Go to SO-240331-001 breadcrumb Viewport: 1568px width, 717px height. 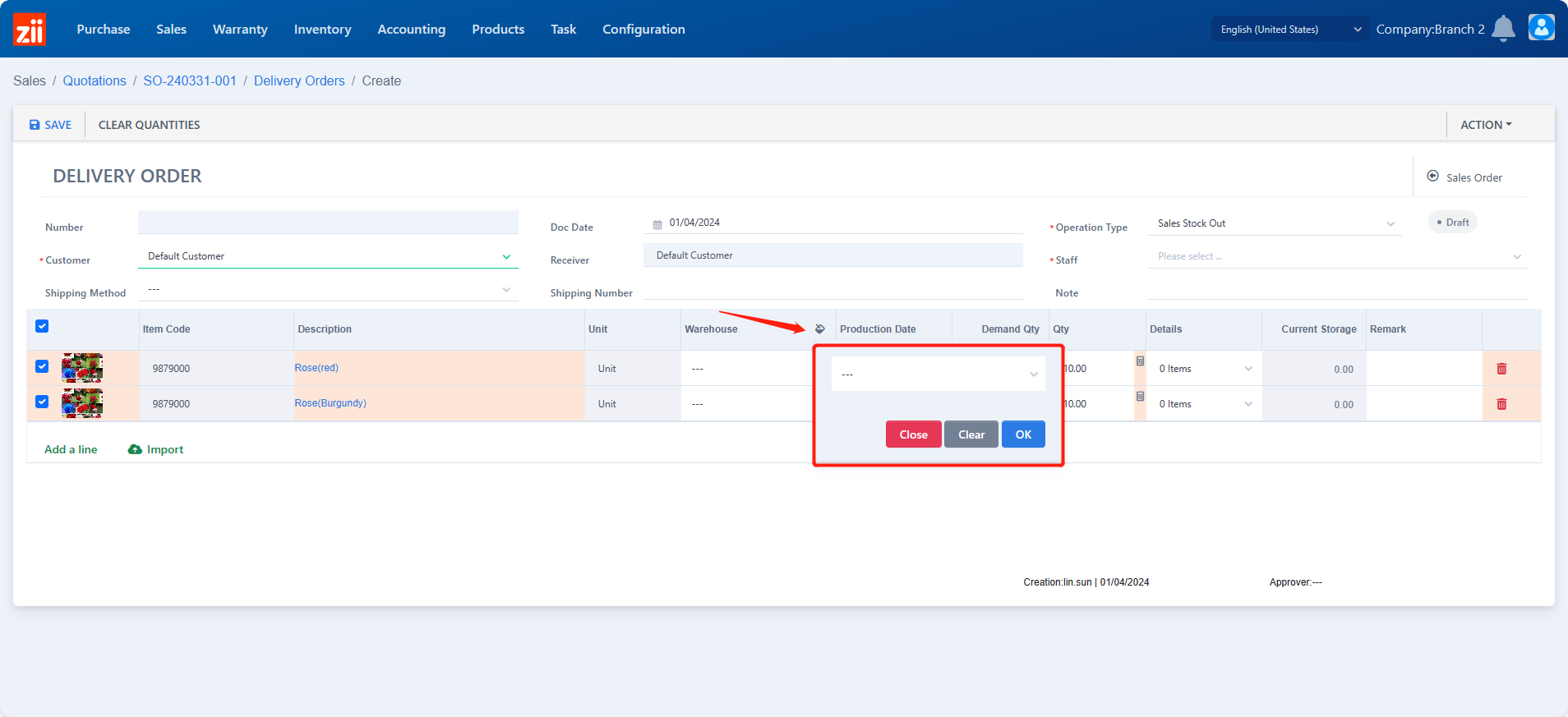click(x=190, y=80)
